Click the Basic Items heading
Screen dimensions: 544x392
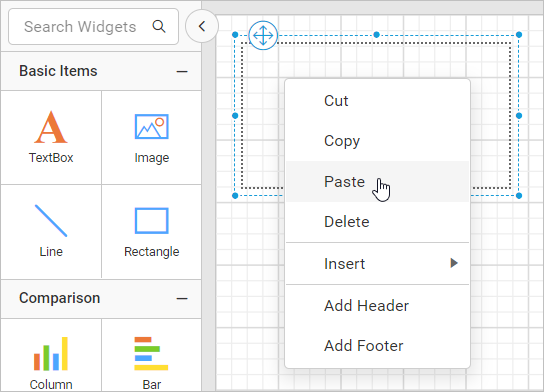pyautogui.click(x=58, y=71)
